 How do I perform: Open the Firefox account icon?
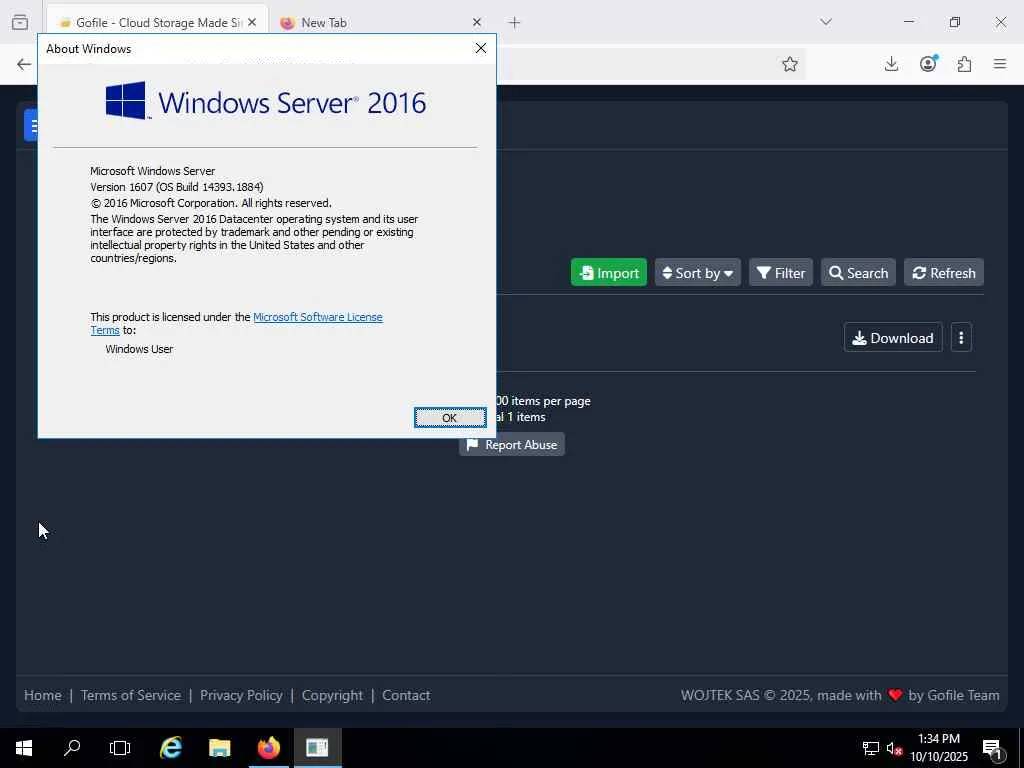coord(928,64)
